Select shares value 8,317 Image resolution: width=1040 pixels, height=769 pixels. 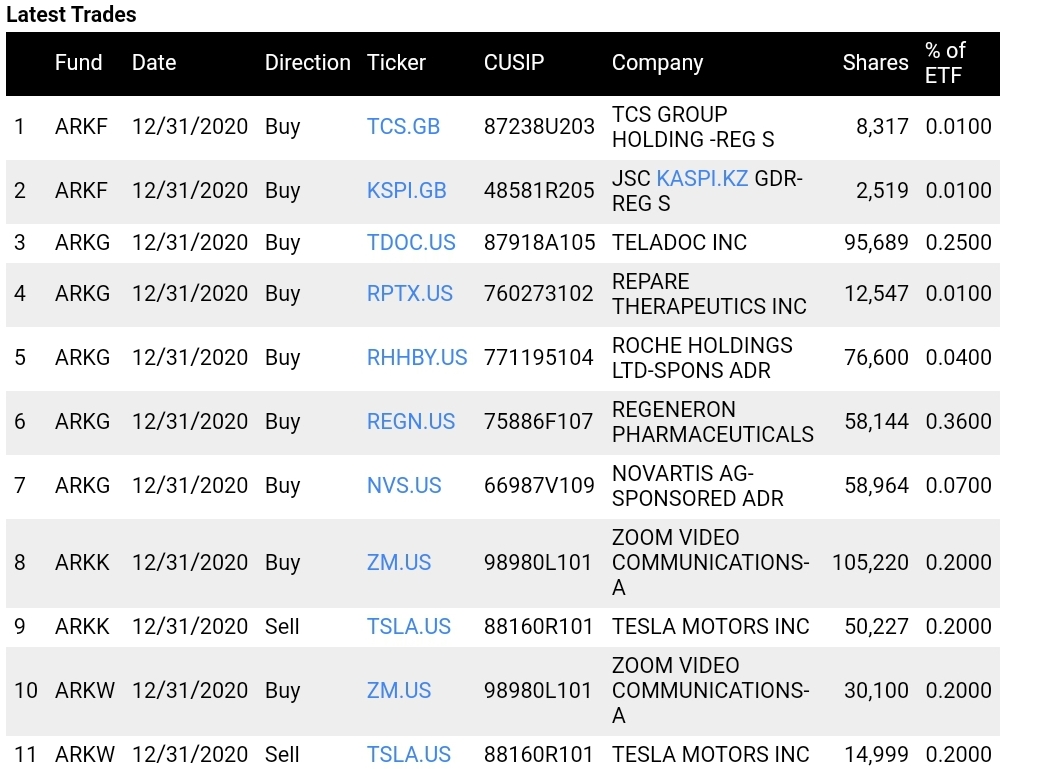(882, 127)
